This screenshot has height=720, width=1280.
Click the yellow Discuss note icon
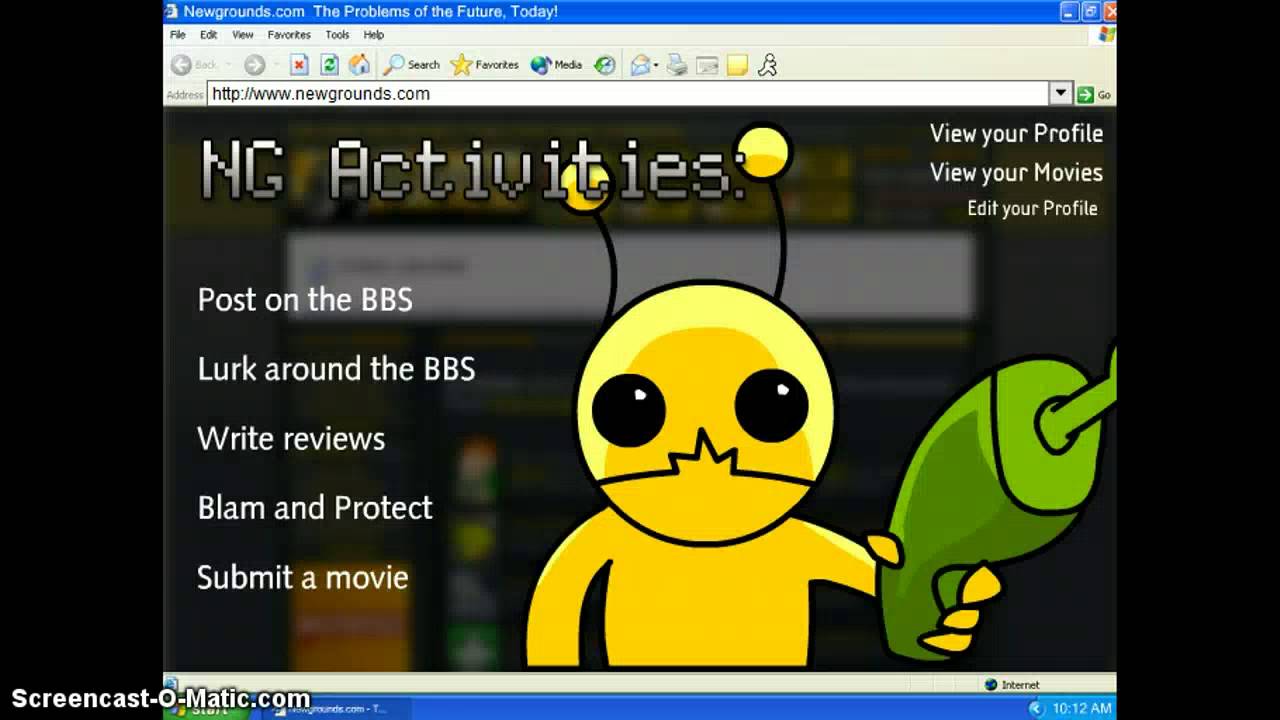(737, 65)
